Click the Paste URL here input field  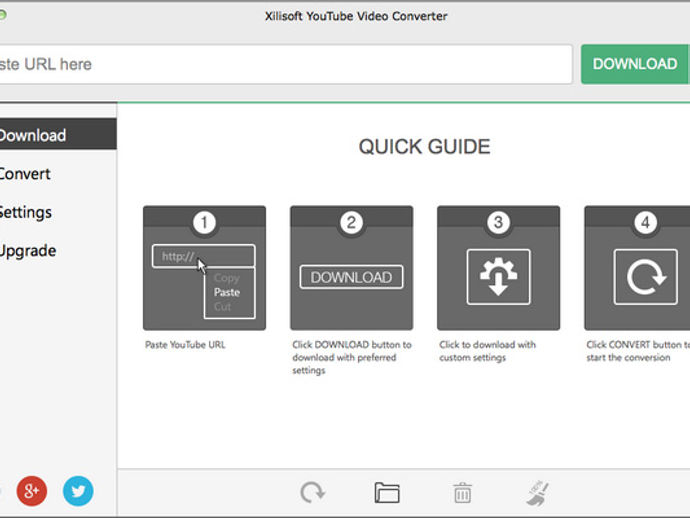point(285,64)
